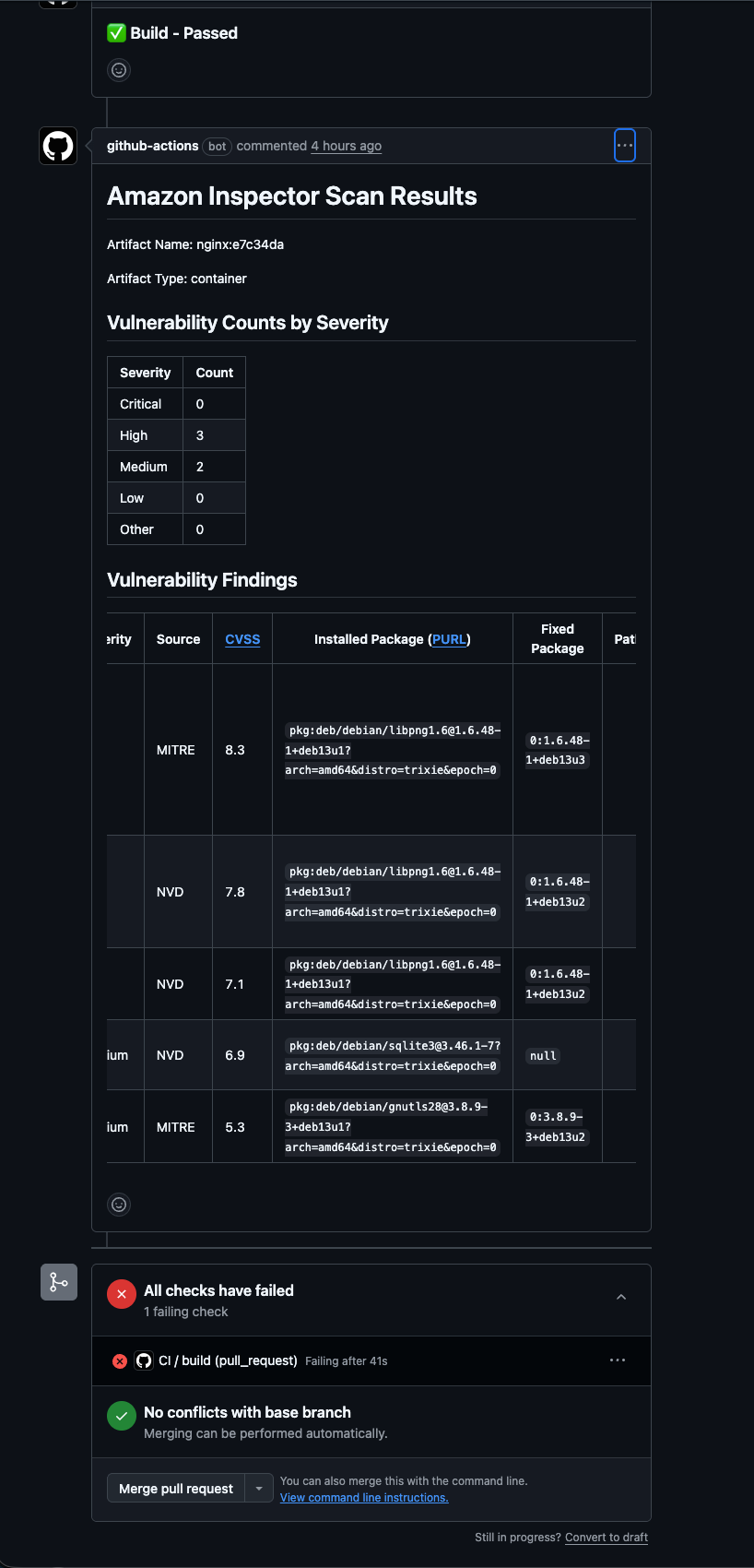Click the GitHub logo beside CI / build
Screen dimensions: 754x1568
(144, 1360)
